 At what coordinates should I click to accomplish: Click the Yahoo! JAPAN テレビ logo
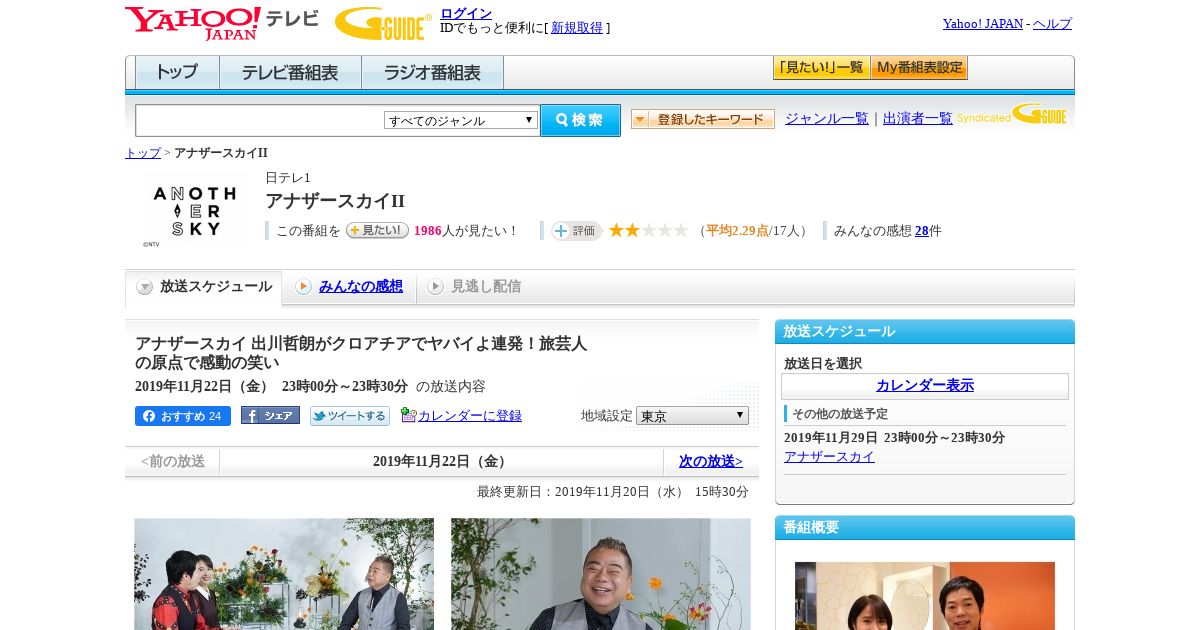point(222,23)
